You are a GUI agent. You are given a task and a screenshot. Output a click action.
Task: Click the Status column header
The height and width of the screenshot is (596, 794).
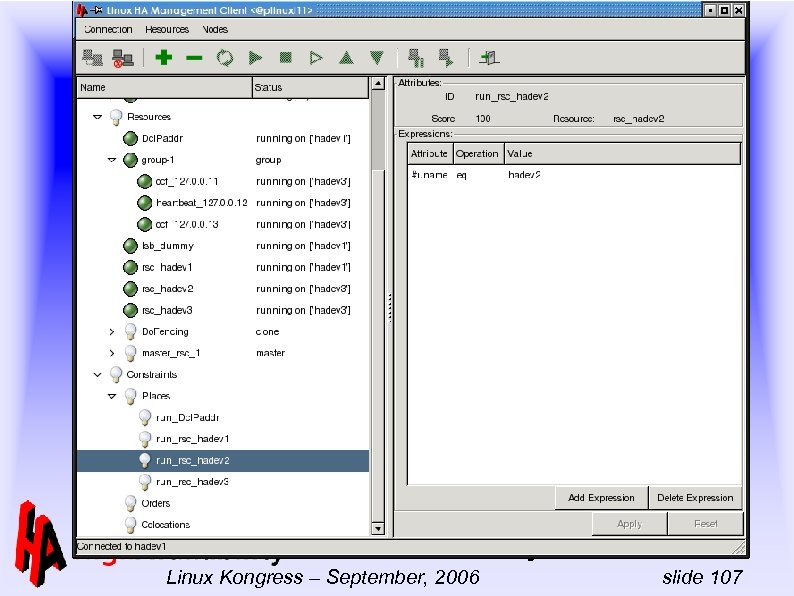(310, 88)
